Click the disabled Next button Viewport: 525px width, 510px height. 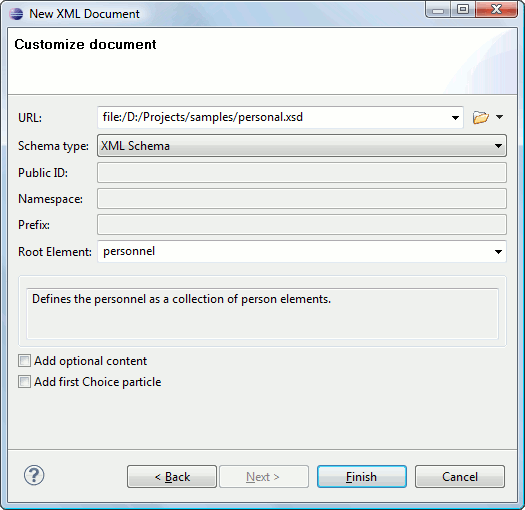[264, 477]
